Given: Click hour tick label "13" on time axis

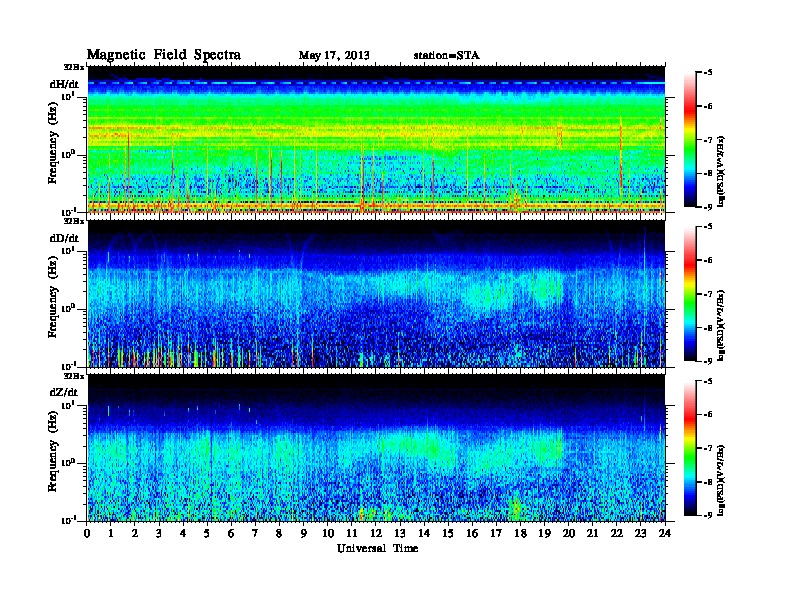Looking at the screenshot, I should 400,533.
